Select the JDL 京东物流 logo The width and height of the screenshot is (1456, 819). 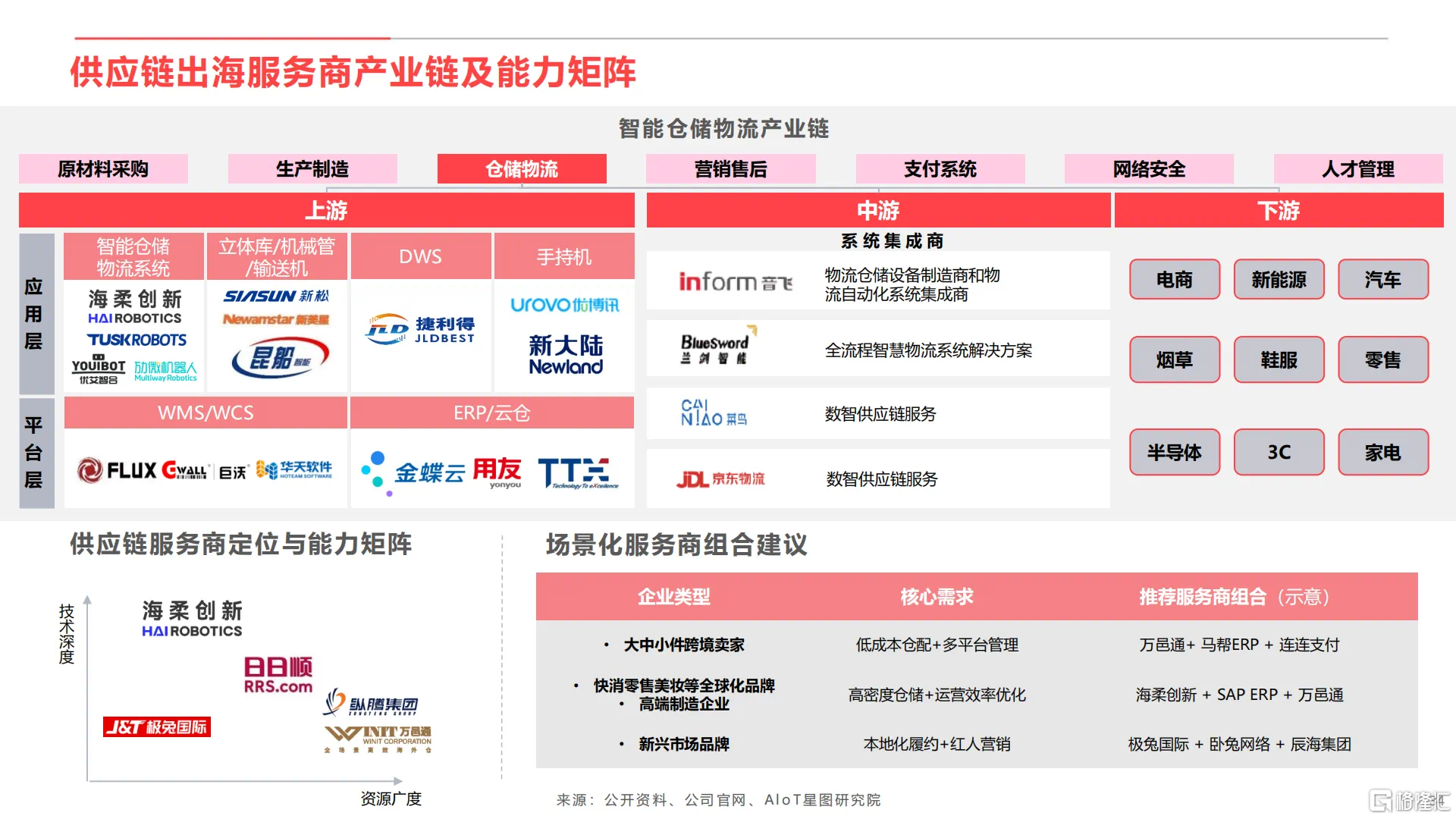(720, 479)
